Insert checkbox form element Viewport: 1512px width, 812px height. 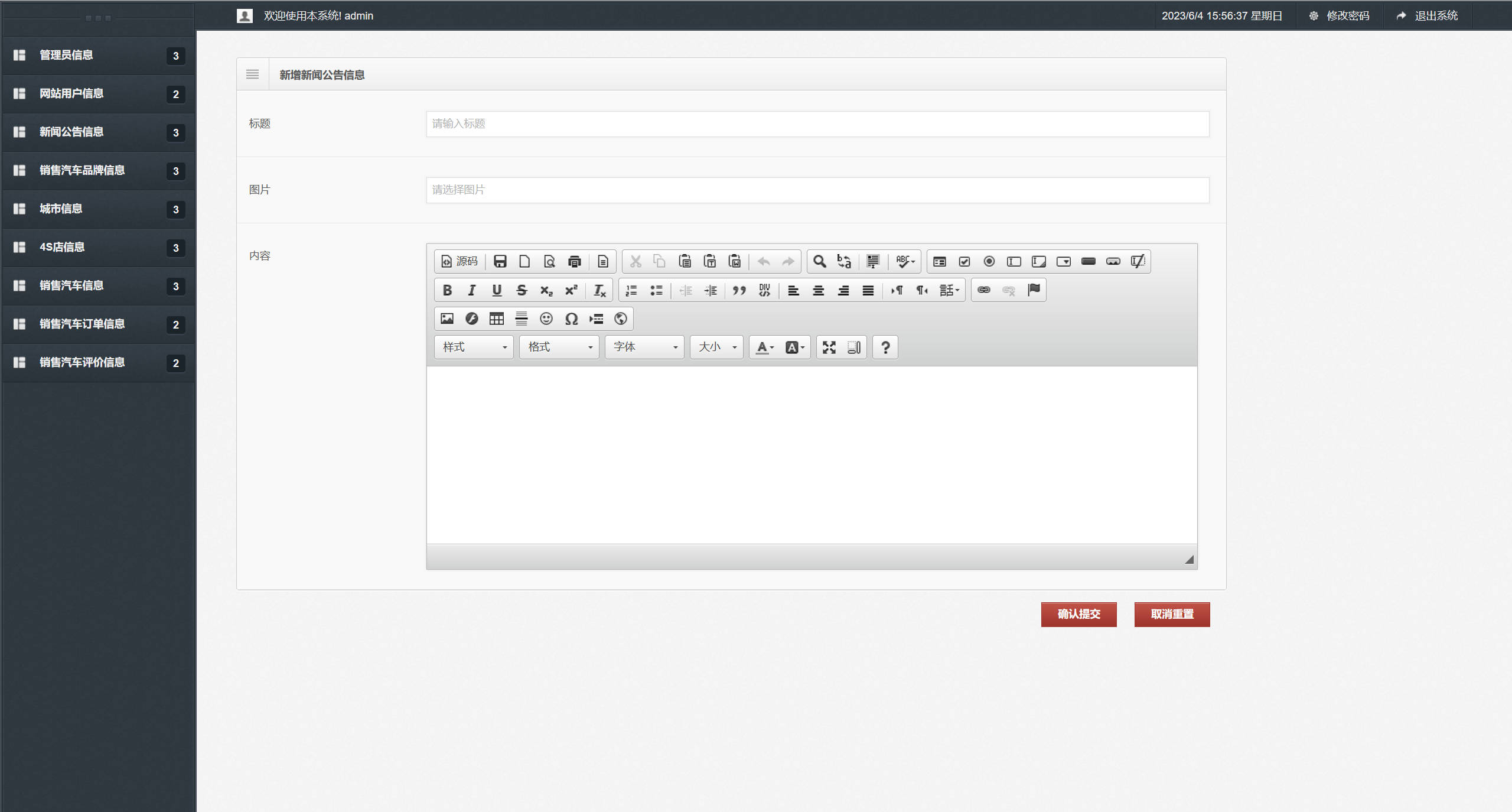tap(964, 261)
